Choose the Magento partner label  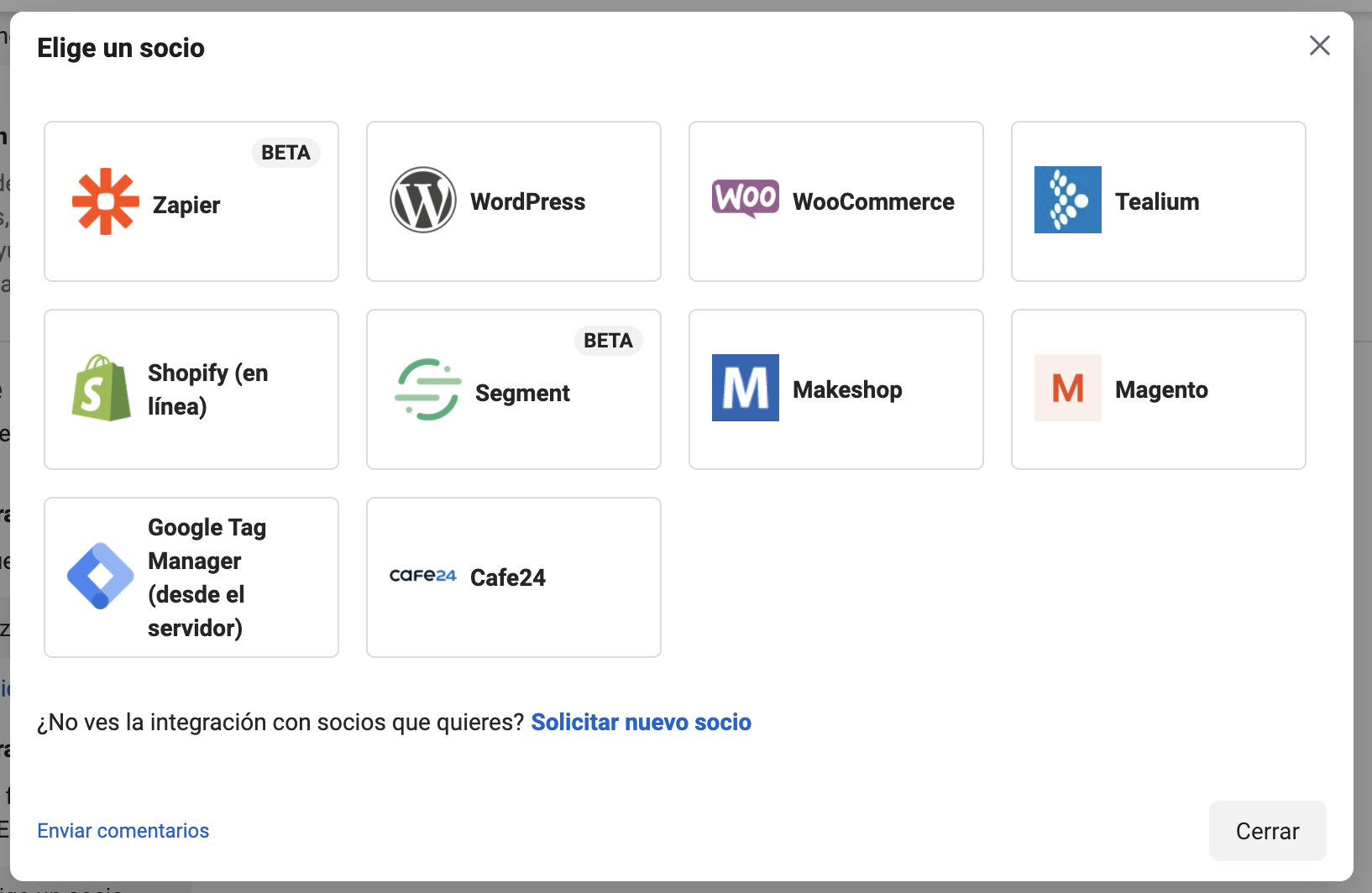(1161, 389)
